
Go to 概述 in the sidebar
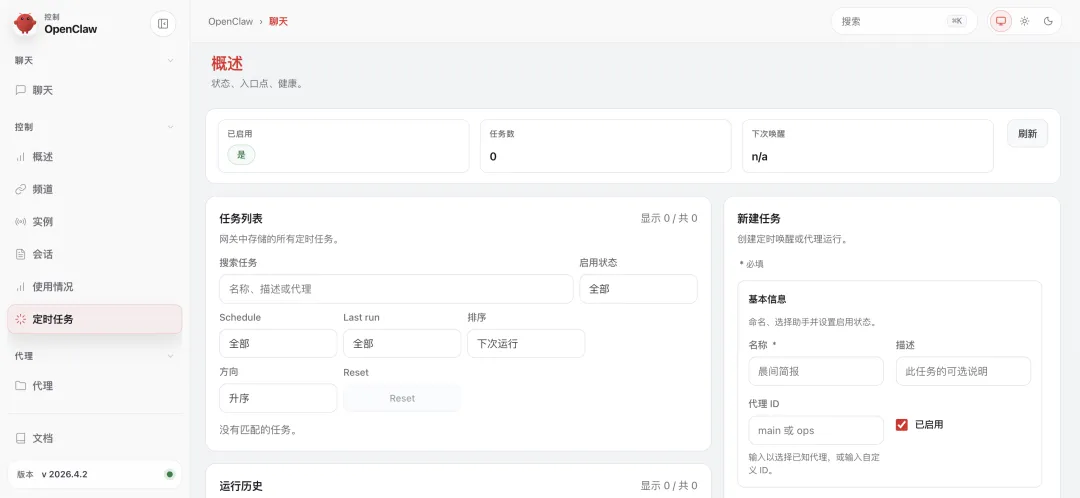[x=95, y=157]
